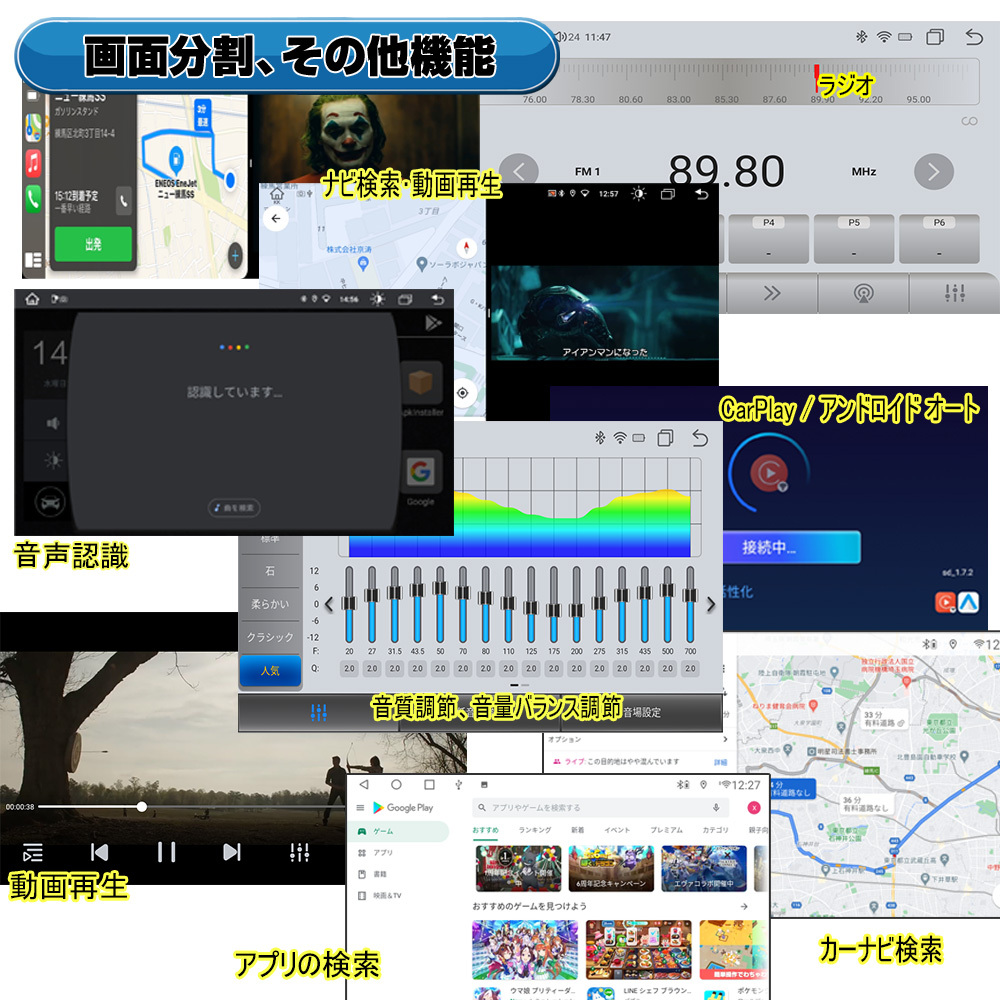Open the ApkInstaller app

tap(421, 383)
